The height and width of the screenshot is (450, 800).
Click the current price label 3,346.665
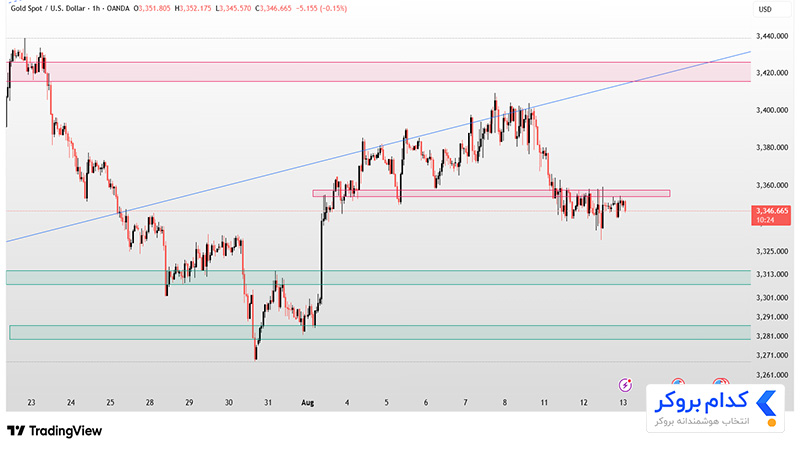pos(771,215)
